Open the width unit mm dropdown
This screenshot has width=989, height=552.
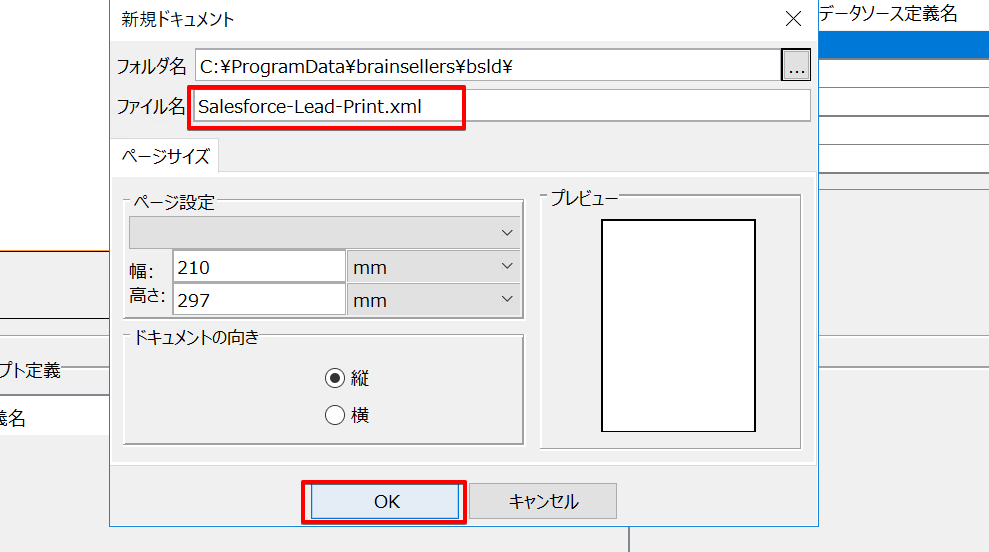point(433,267)
